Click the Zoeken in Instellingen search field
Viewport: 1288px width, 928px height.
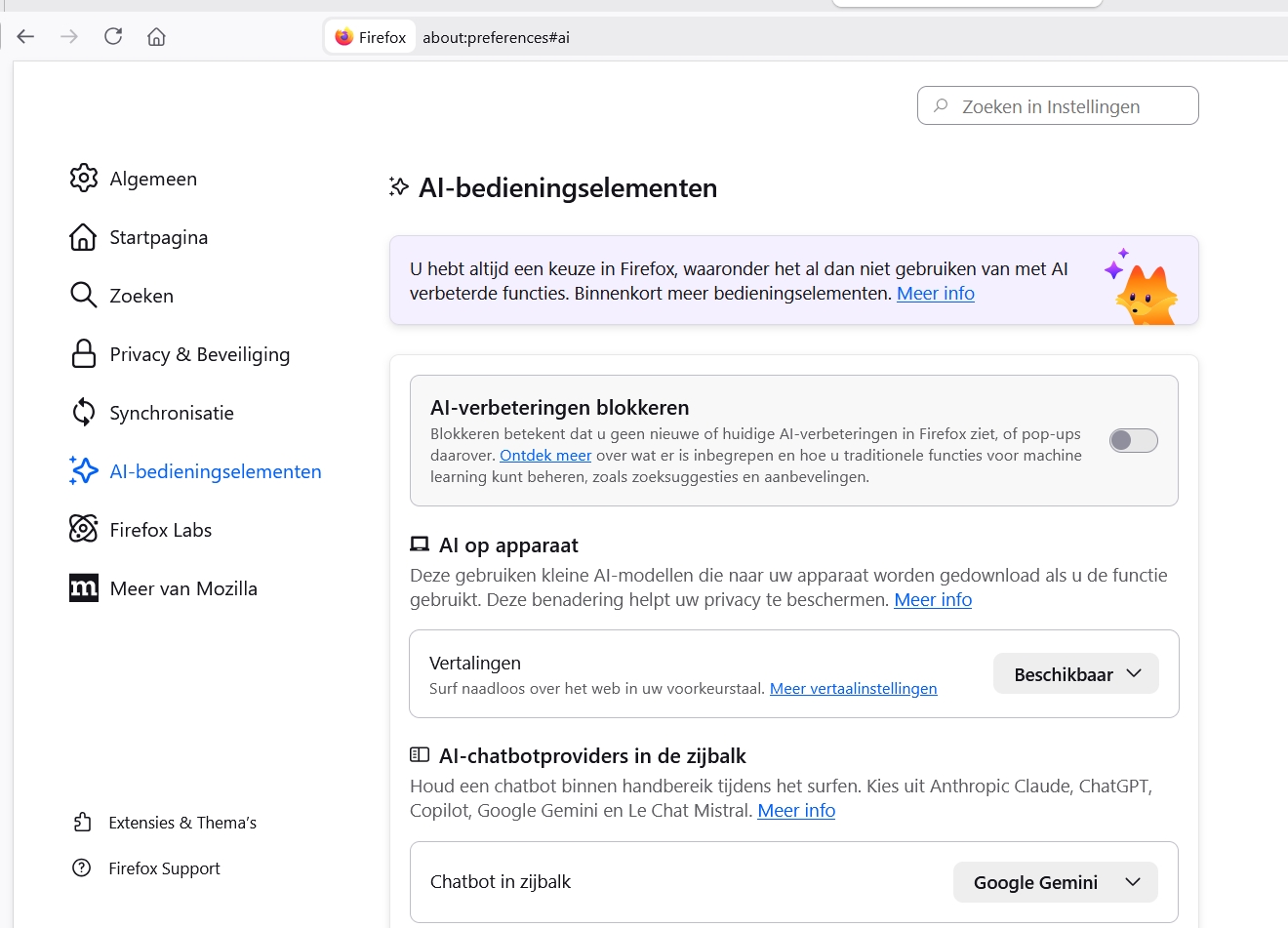coord(1057,105)
